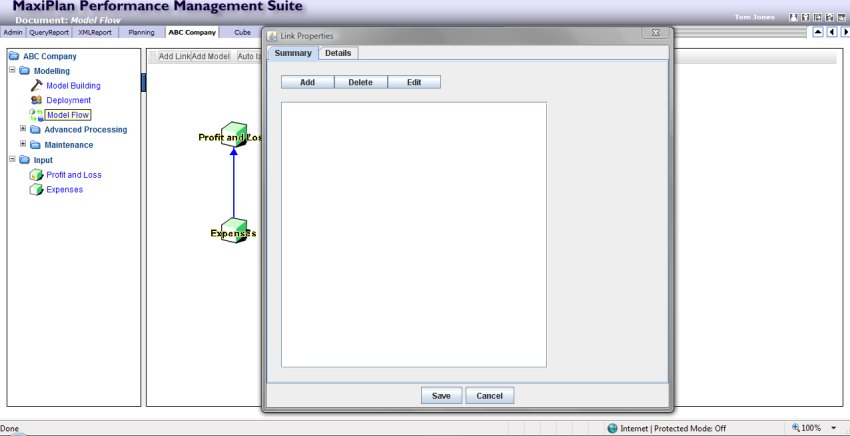Click the Expenses cube icon in the sidebar
This screenshot has width=850, height=436.
click(36, 190)
